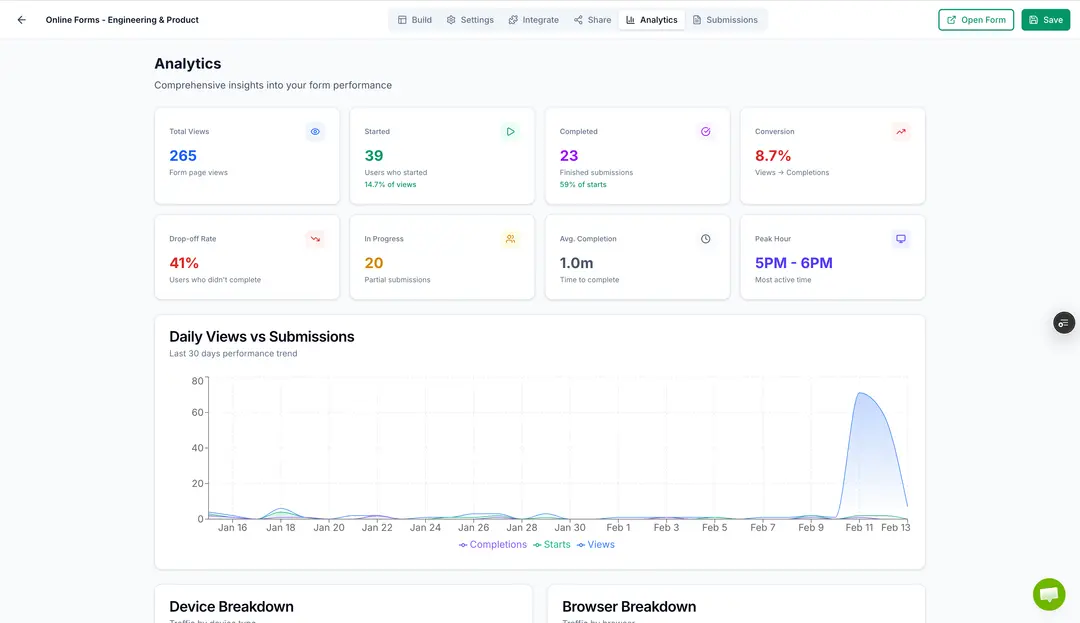Click the monitor icon on Peak Hour card
Image resolution: width=1080 pixels, height=623 pixels.
pos(900,239)
